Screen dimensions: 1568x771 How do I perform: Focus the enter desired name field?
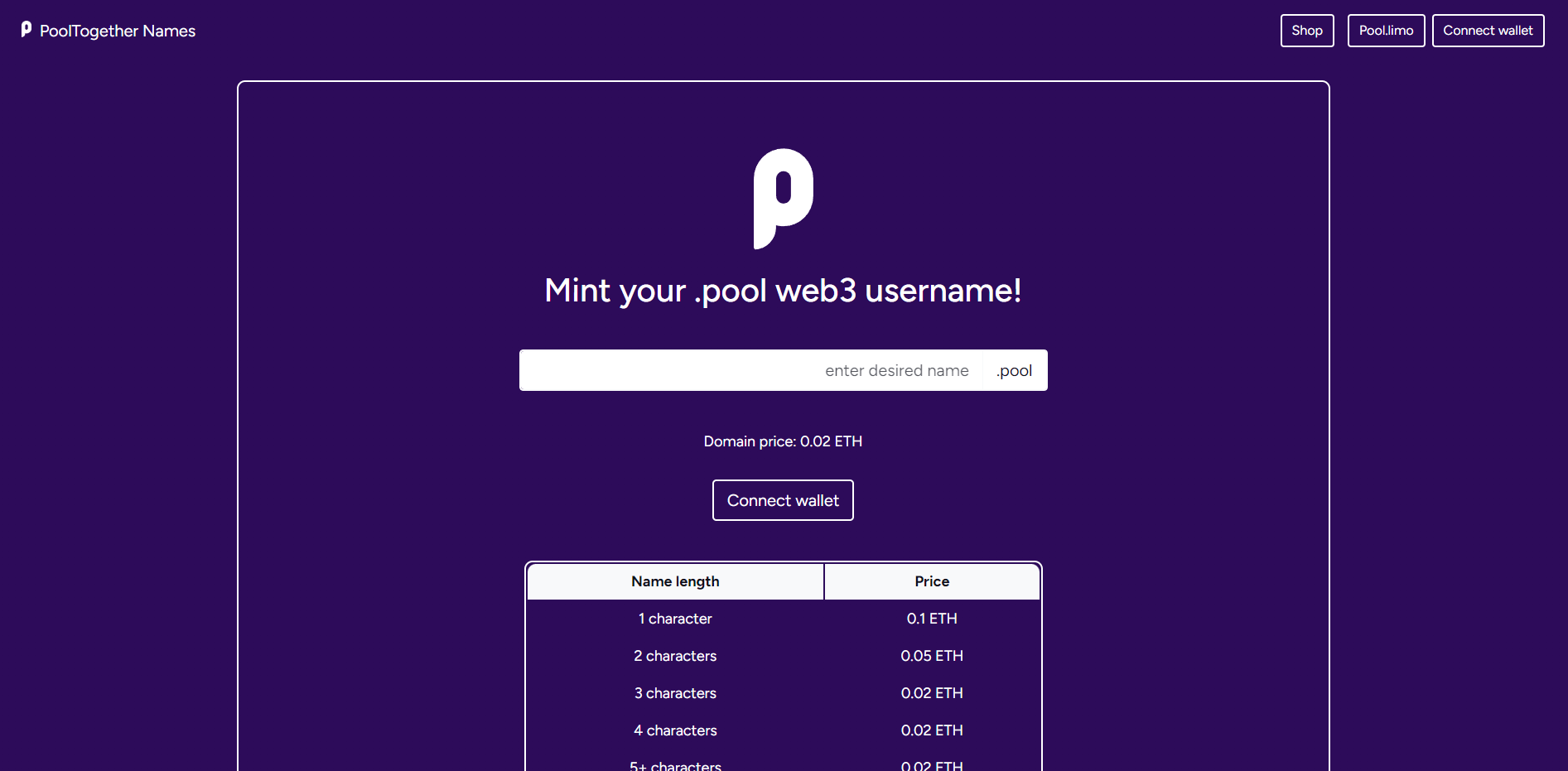750,370
